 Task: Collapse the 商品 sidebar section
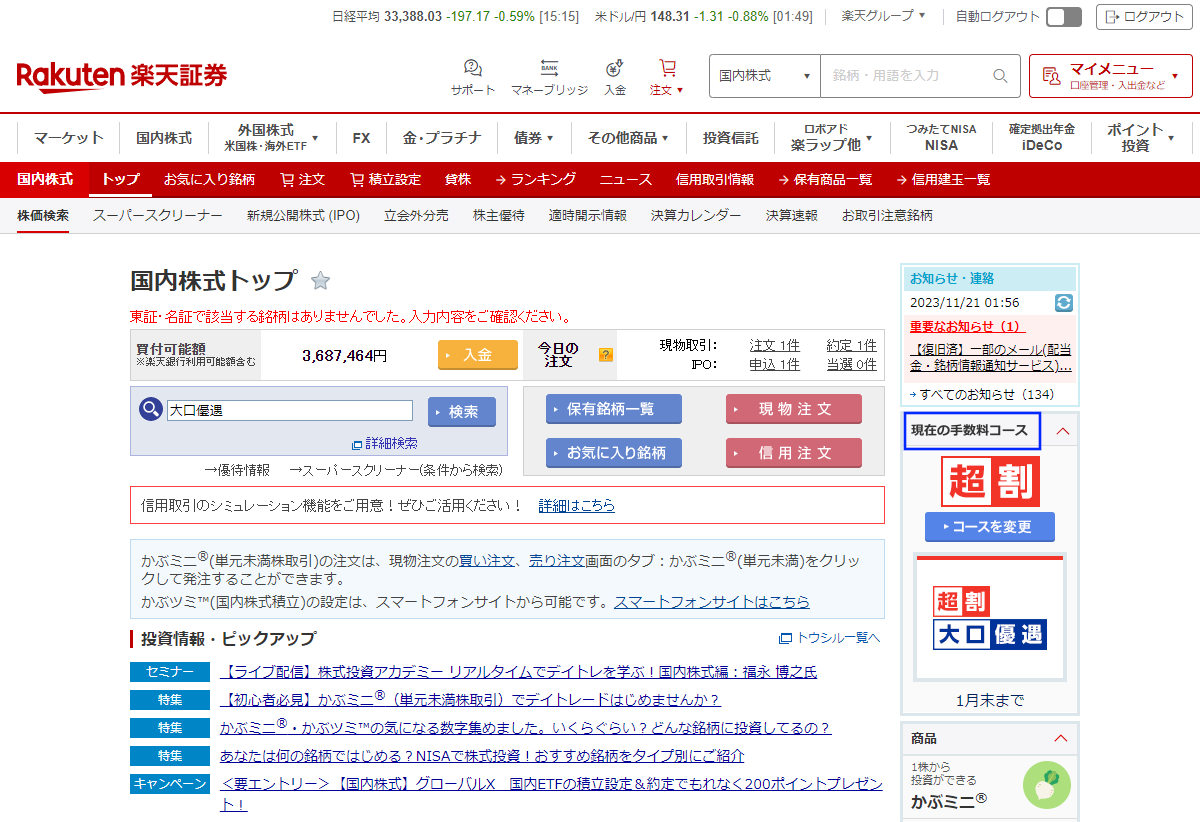[x=1061, y=738]
